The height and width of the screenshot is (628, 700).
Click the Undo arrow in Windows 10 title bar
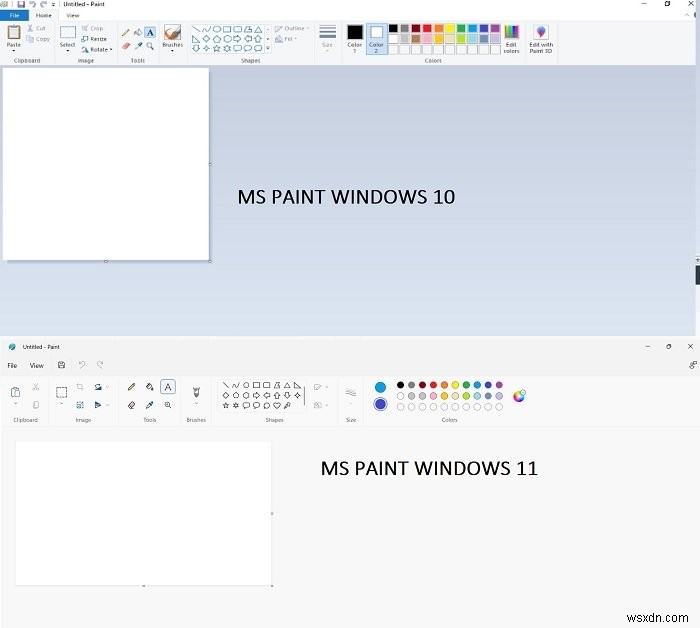32,4
